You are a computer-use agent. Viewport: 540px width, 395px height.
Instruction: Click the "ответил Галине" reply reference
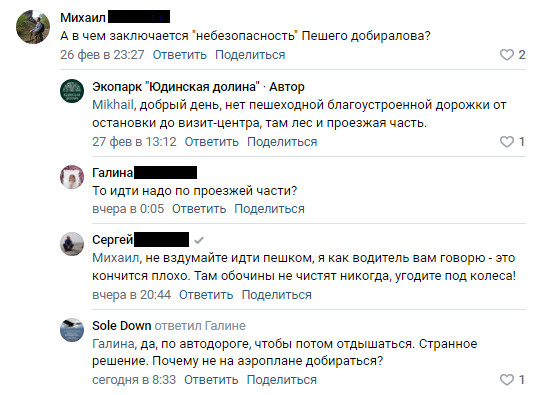[x=200, y=325]
